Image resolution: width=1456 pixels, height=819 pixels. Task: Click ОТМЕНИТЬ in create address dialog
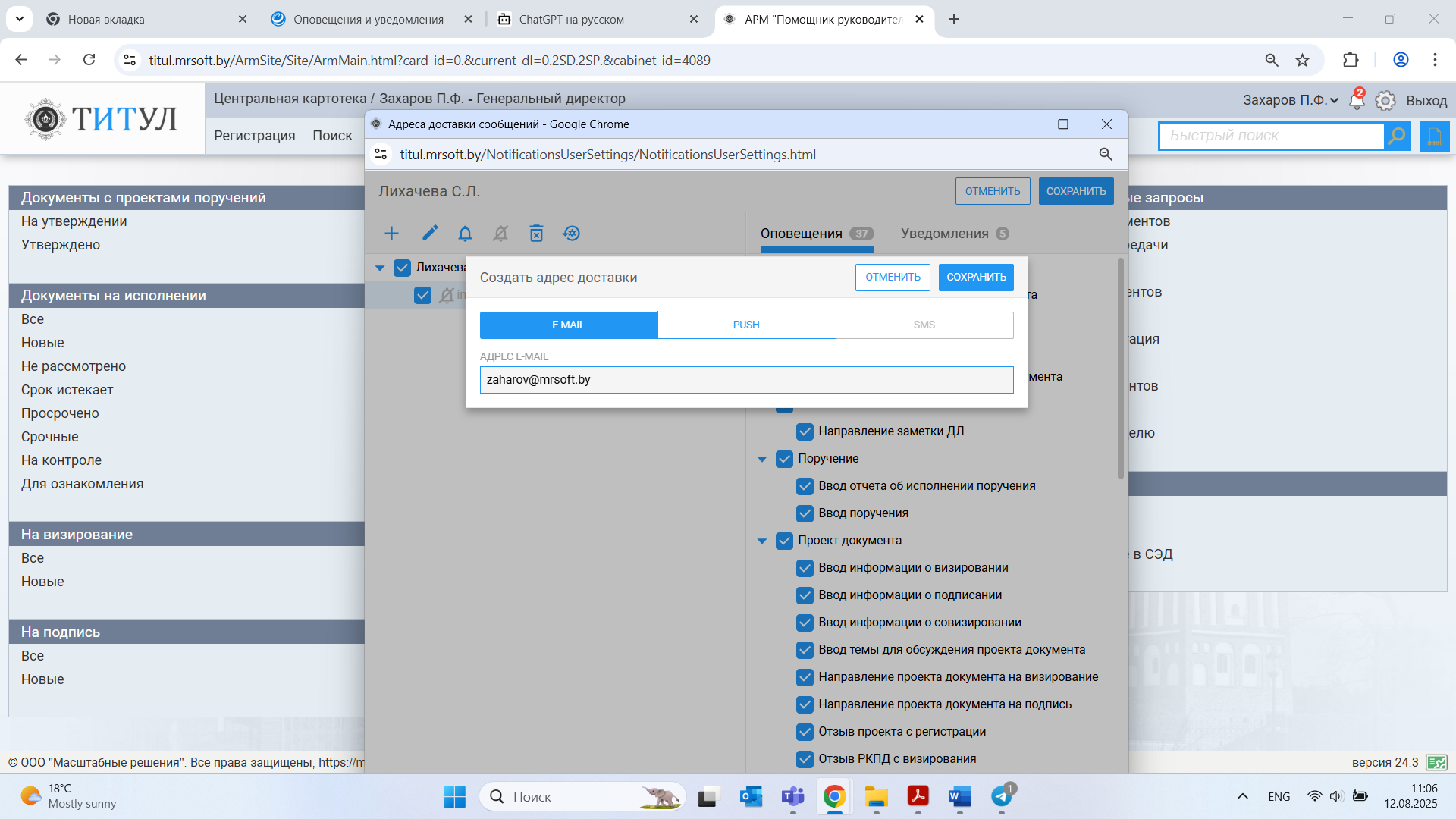893,277
